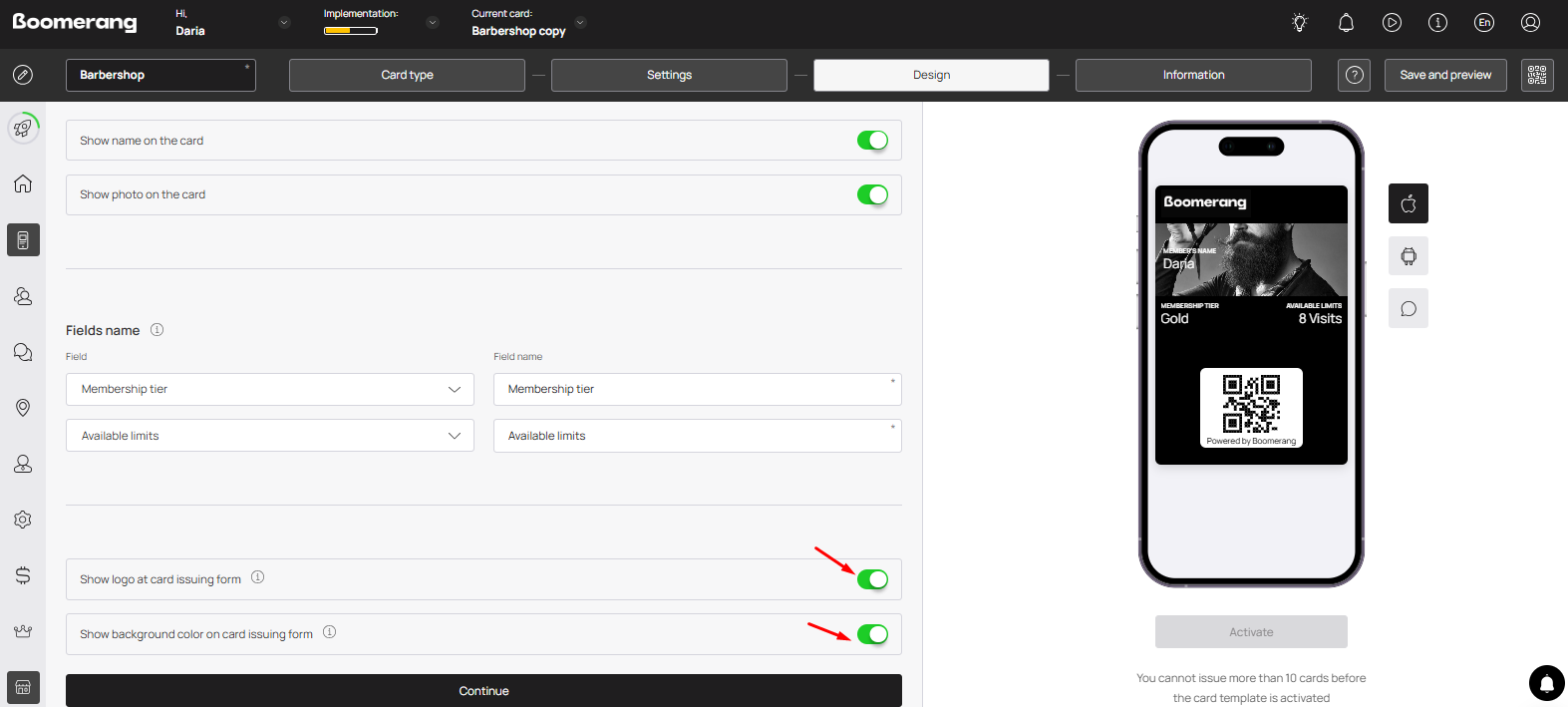The height and width of the screenshot is (707, 1568).
Task: Open the cards icon in sidebar
Action: (23, 240)
